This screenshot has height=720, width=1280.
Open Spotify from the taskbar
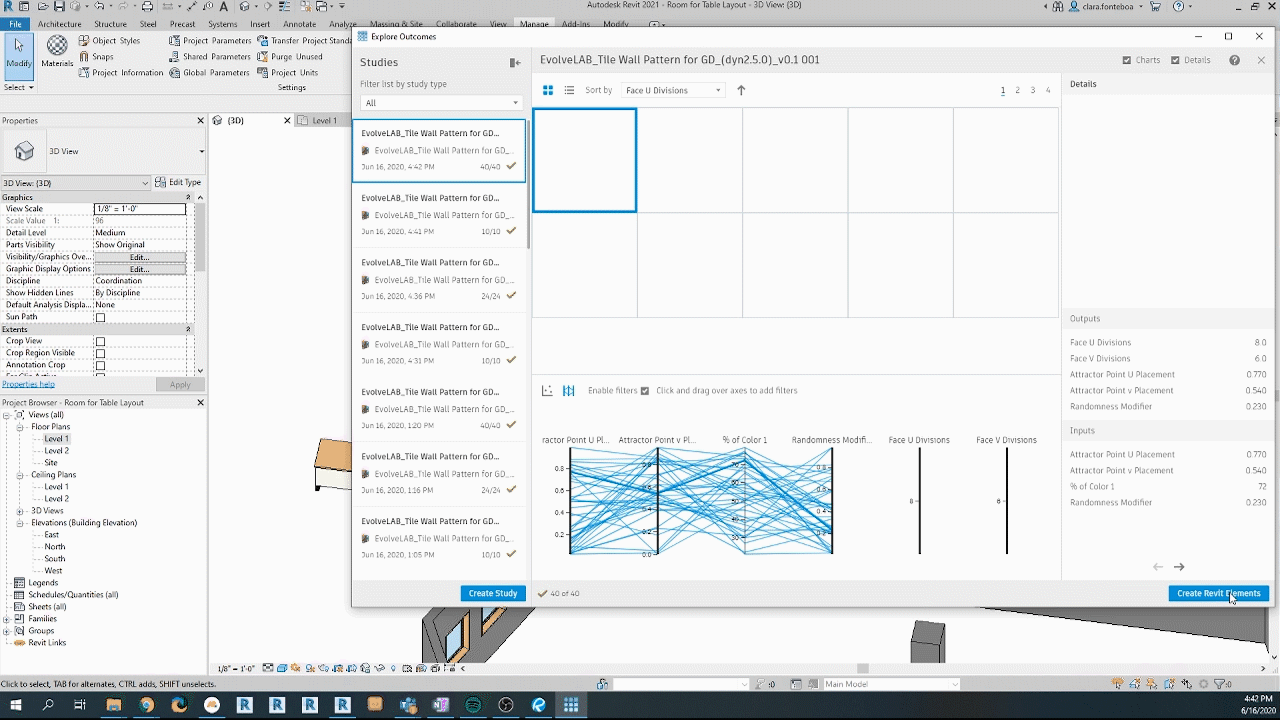point(473,705)
